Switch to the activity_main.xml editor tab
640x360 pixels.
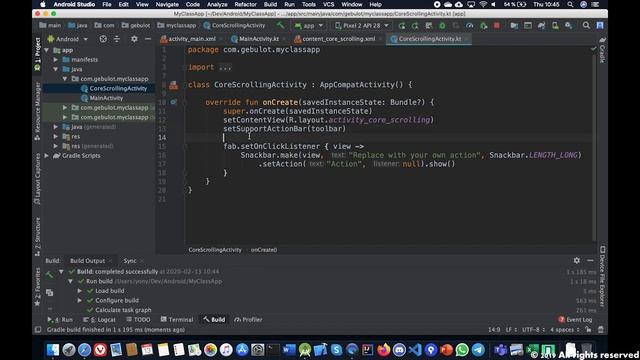click(191, 39)
